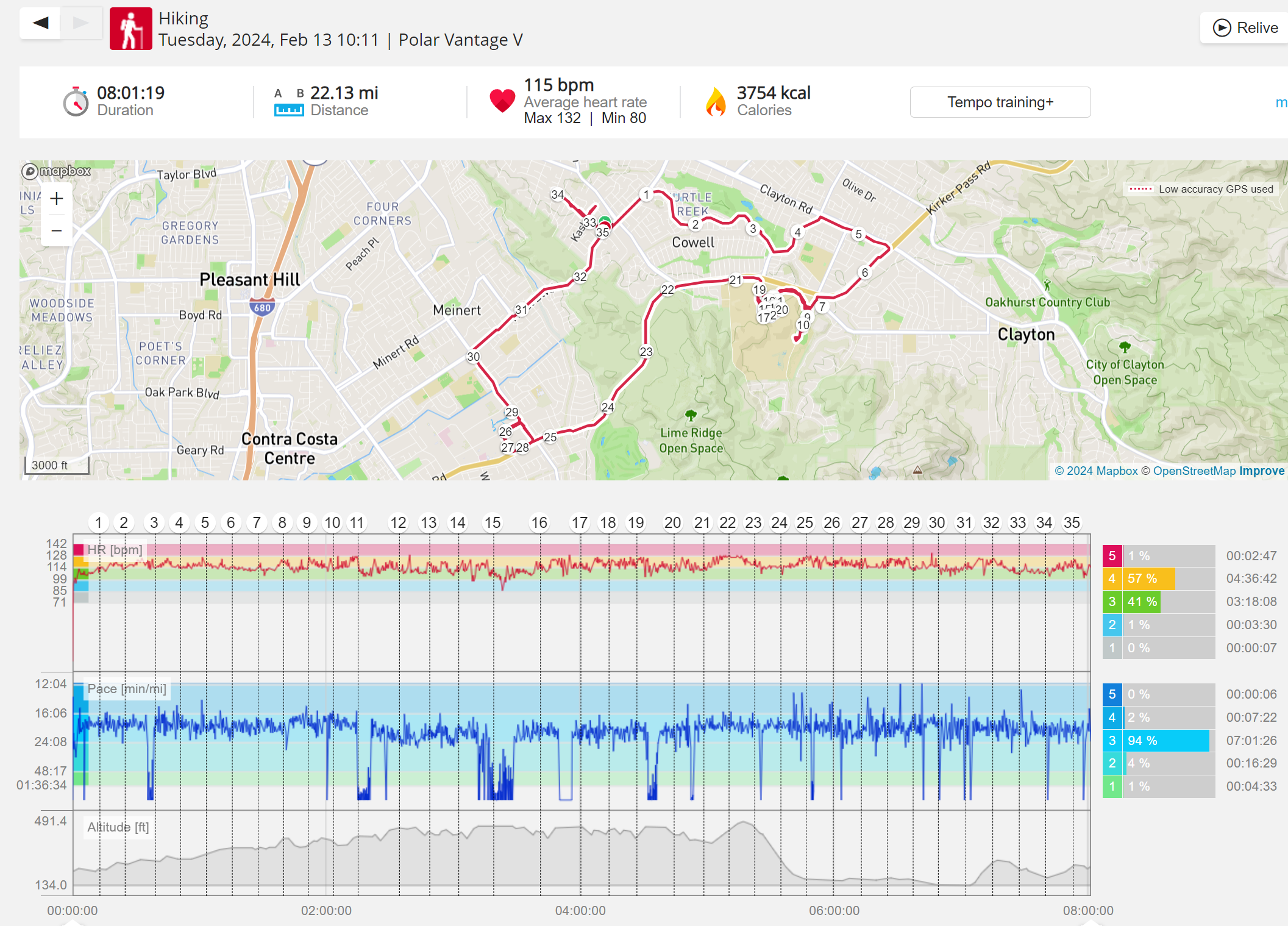Click map waypoint marker 23
Screen dimensions: 1288x926
pos(646,352)
